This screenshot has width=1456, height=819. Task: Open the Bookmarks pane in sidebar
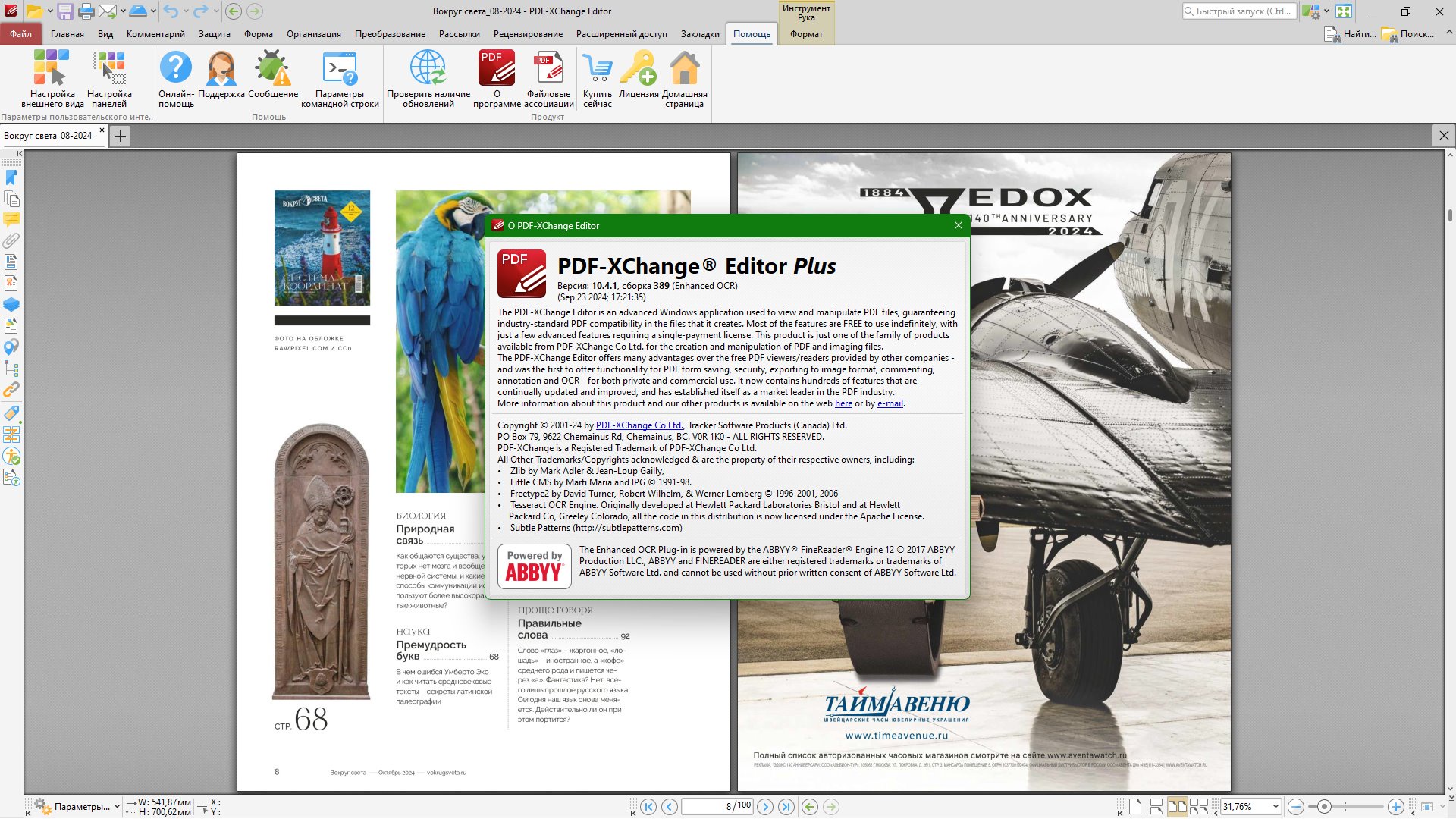pos(11,177)
